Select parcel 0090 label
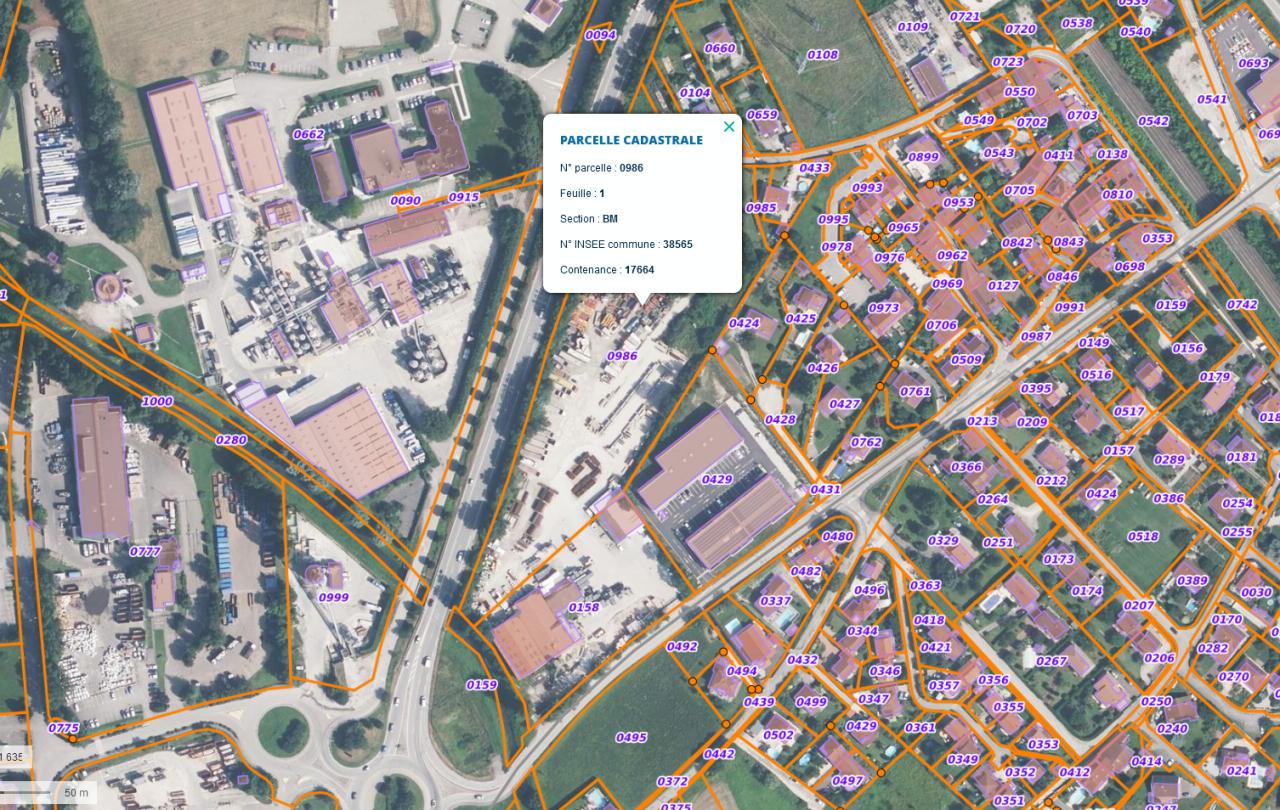The height and width of the screenshot is (810, 1280). coord(405,201)
